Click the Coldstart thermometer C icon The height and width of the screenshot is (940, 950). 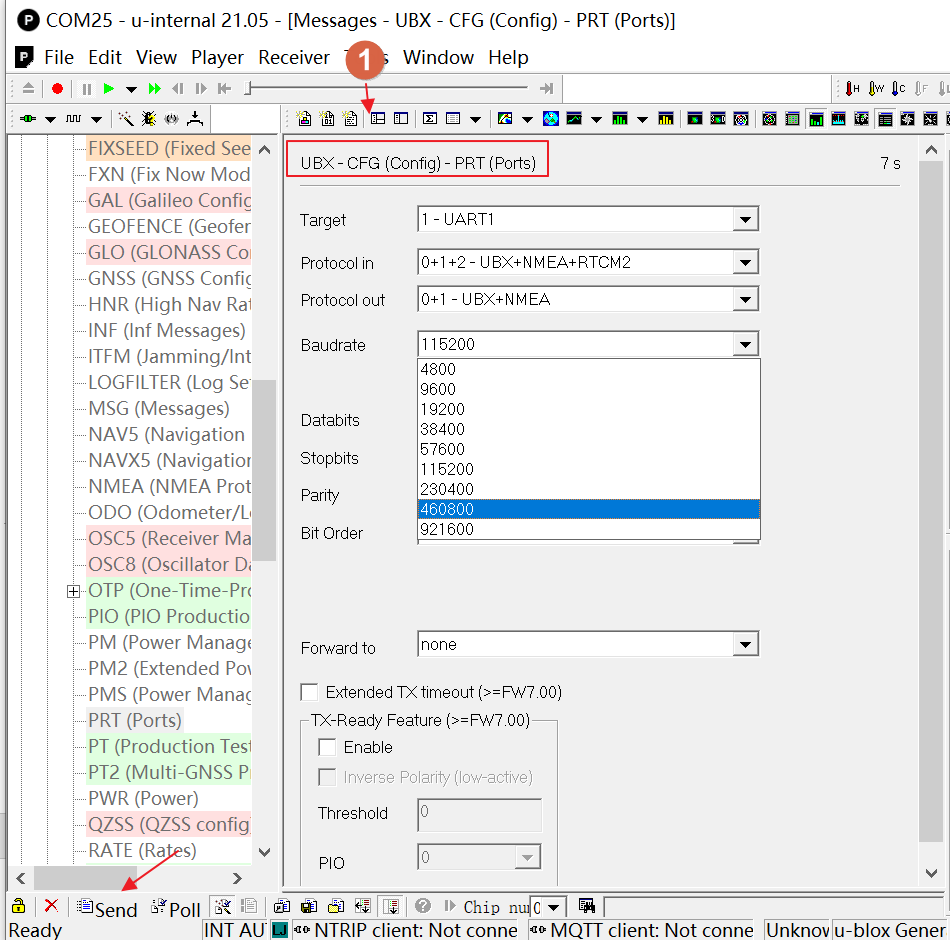tap(899, 89)
